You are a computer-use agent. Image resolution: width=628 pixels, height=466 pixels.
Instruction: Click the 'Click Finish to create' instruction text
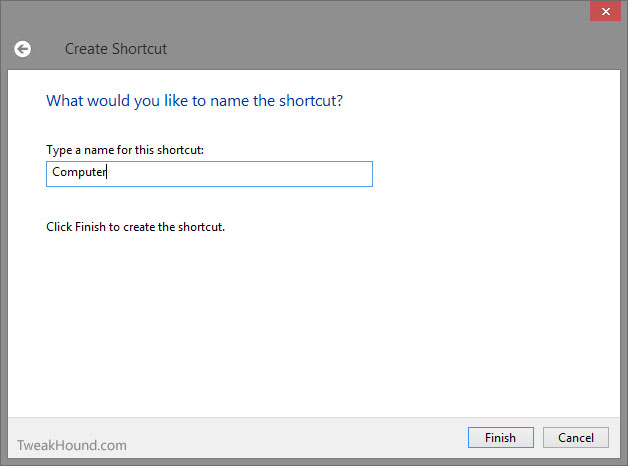[135, 227]
